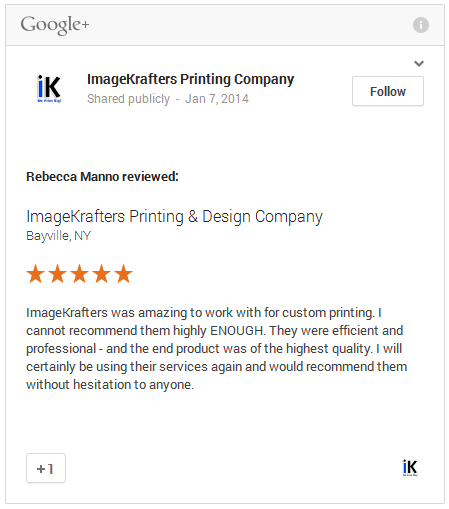Click the fifth orange rating star
The image size is (449, 509).
click(124, 274)
